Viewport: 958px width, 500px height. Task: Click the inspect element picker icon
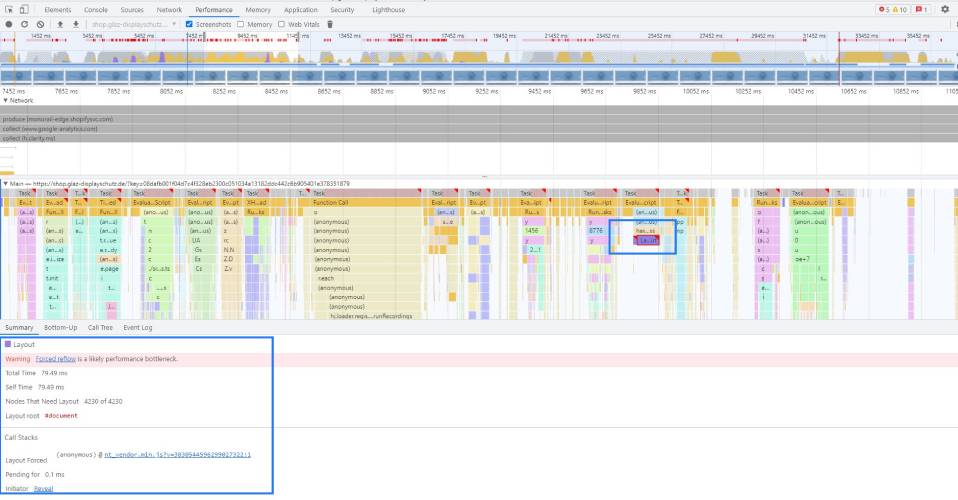(9, 9)
